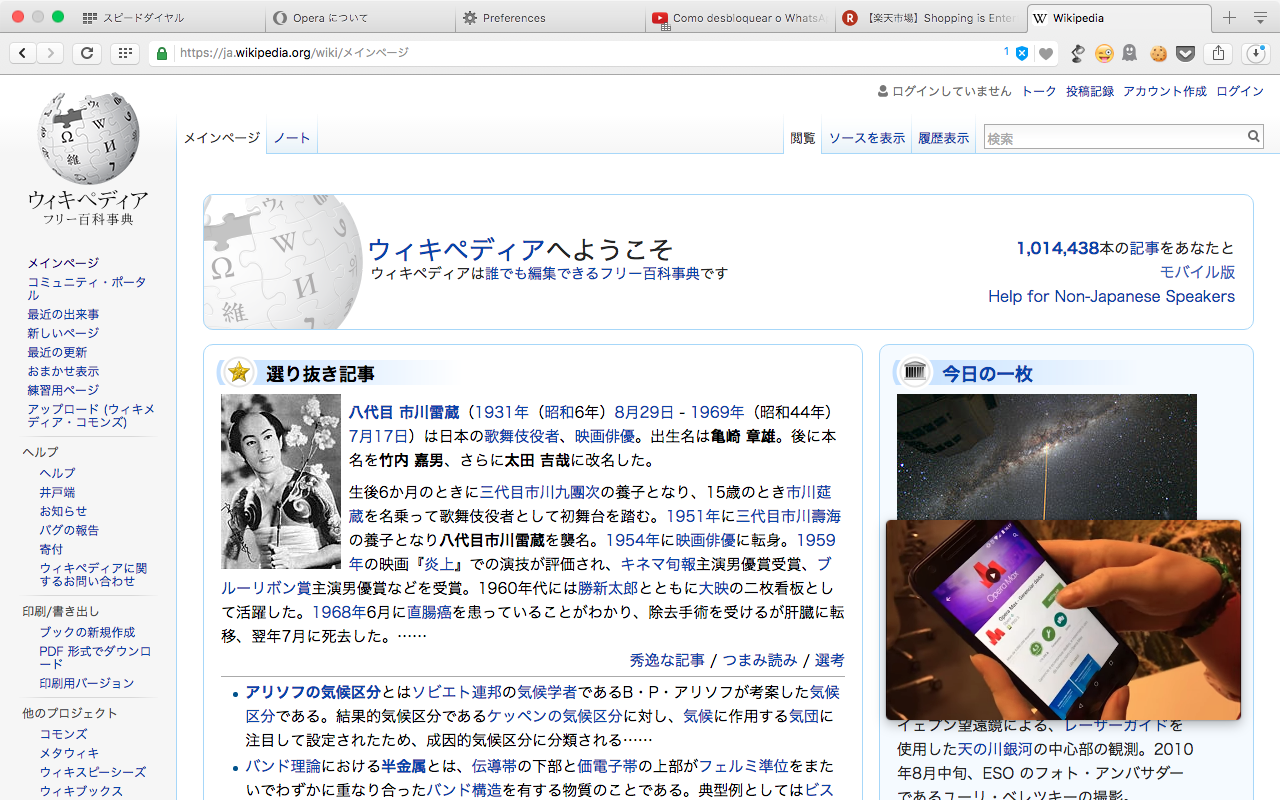Open the winking emoji extension
This screenshot has height=800, width=1280.
tap(1104, 53)
